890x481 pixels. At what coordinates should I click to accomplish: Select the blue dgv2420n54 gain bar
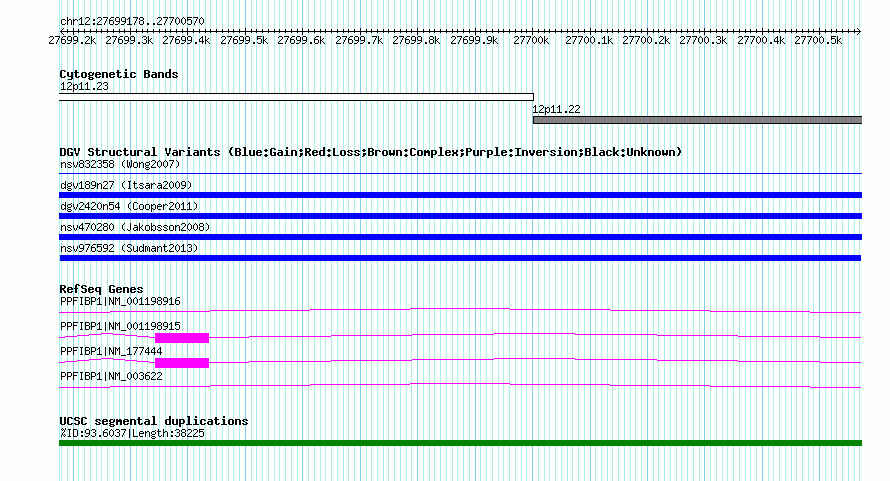click(460, 216)
